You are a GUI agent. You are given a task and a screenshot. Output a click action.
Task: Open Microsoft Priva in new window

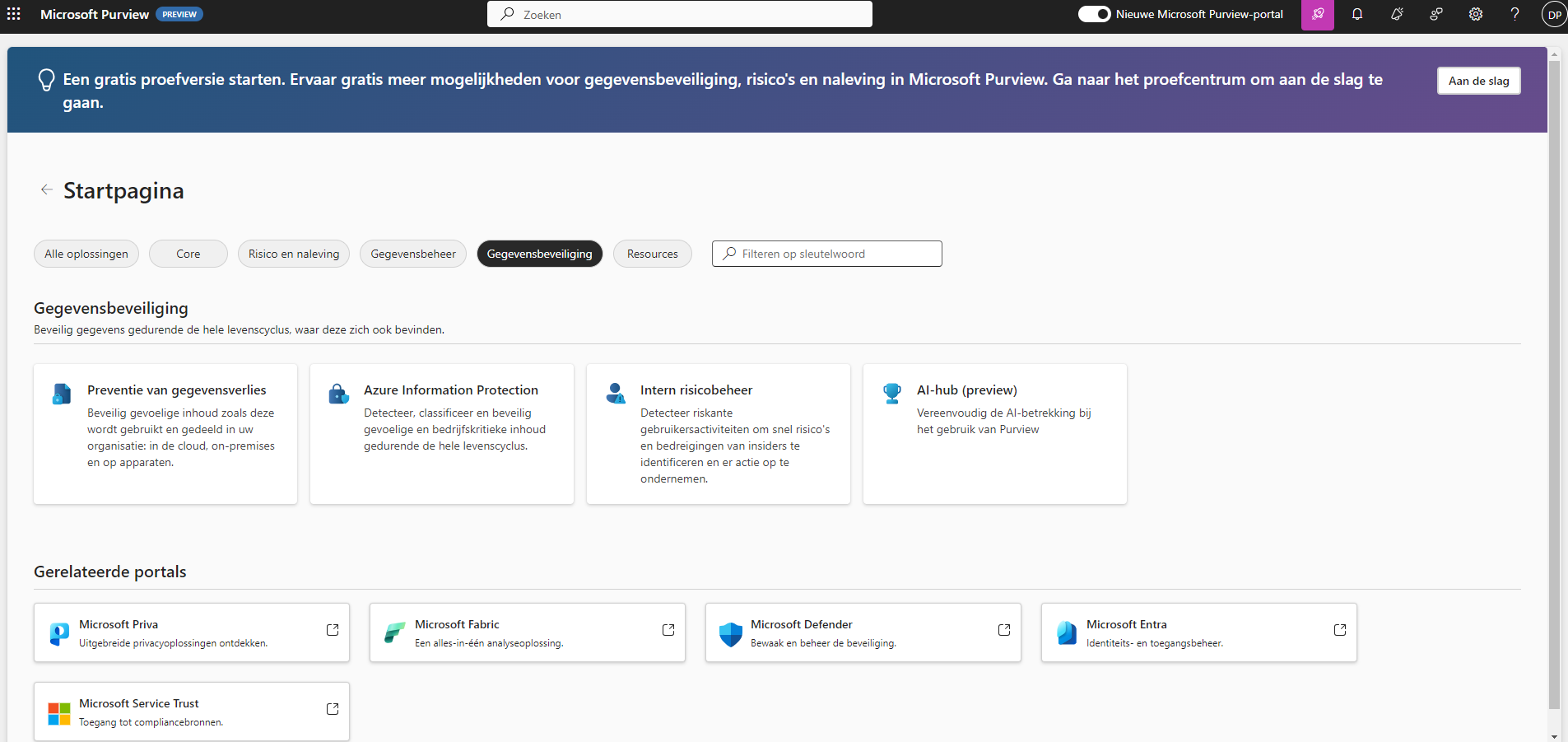tap(333, 629)
